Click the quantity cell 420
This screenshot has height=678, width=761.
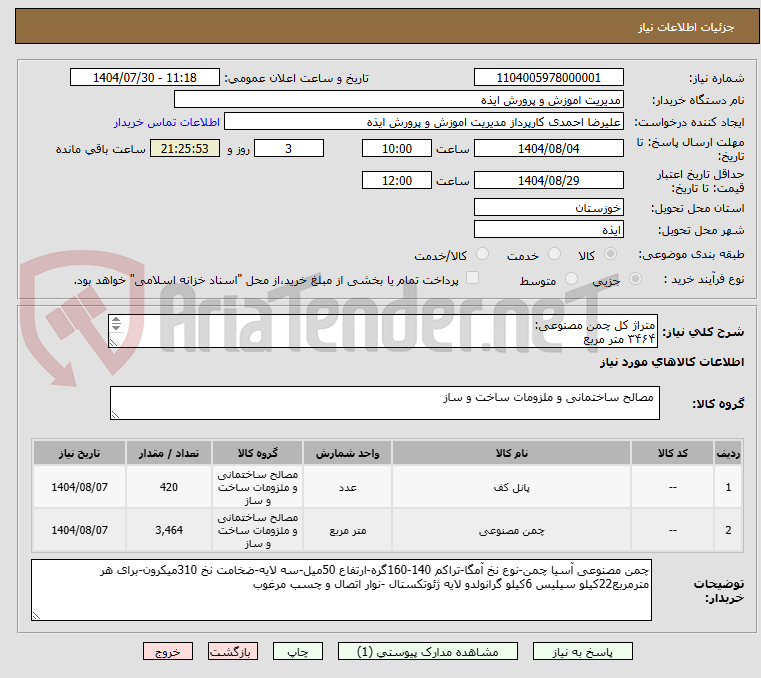168,487
